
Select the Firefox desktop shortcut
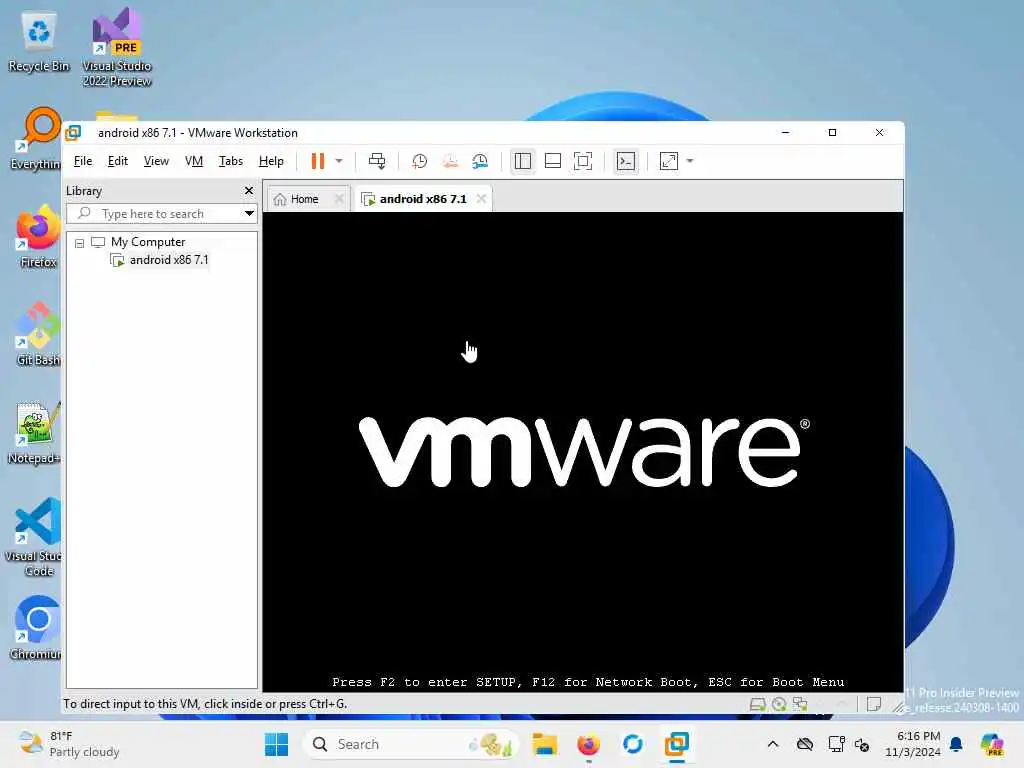pyautogui.click(x=38, y=237)
